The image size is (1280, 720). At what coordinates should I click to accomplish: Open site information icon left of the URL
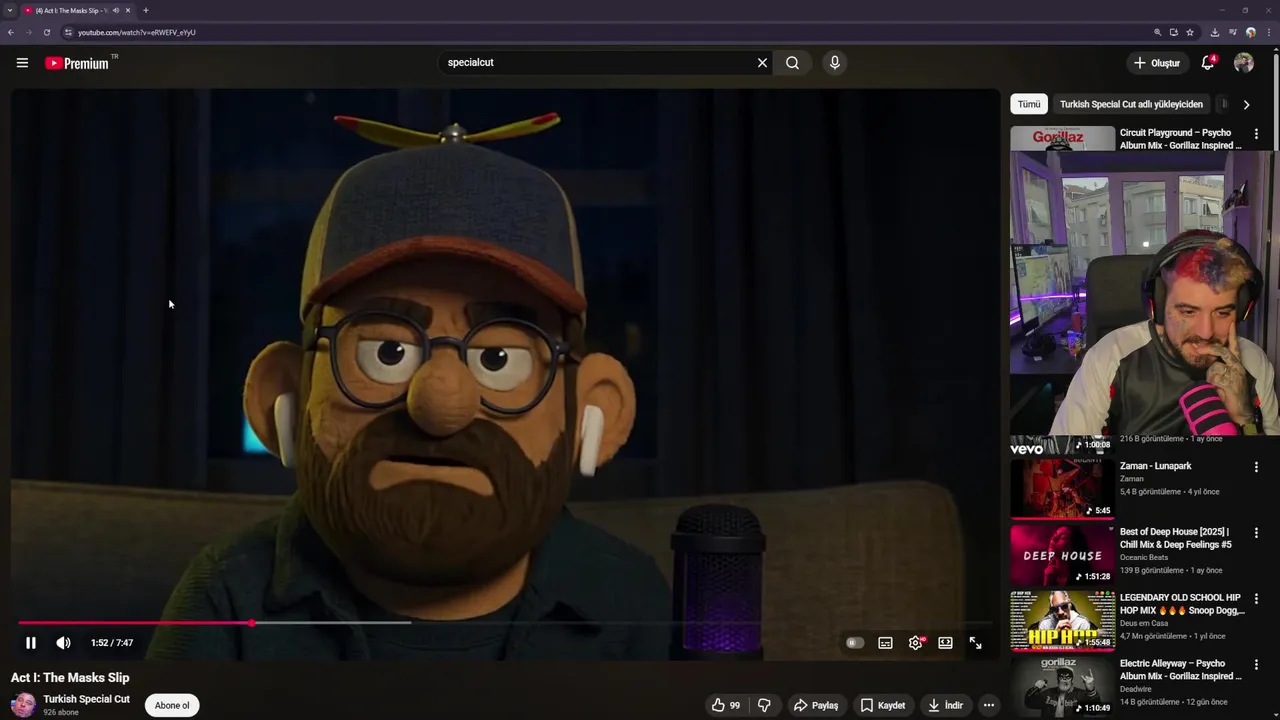click(x=68, y=32)
